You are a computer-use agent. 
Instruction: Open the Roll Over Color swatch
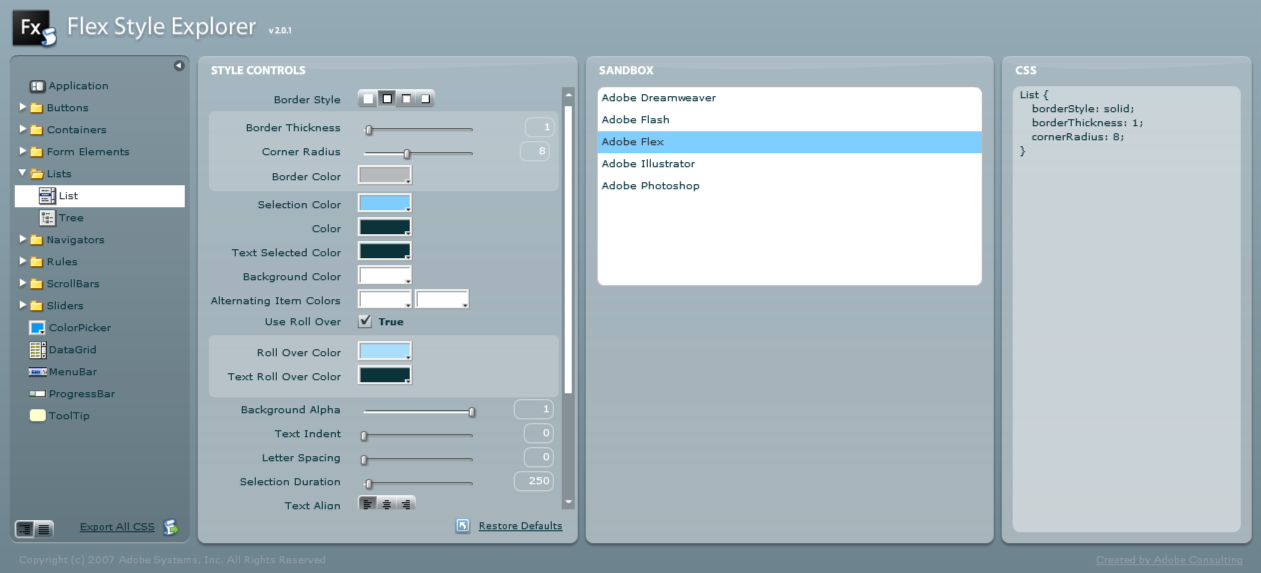[385, 352]
